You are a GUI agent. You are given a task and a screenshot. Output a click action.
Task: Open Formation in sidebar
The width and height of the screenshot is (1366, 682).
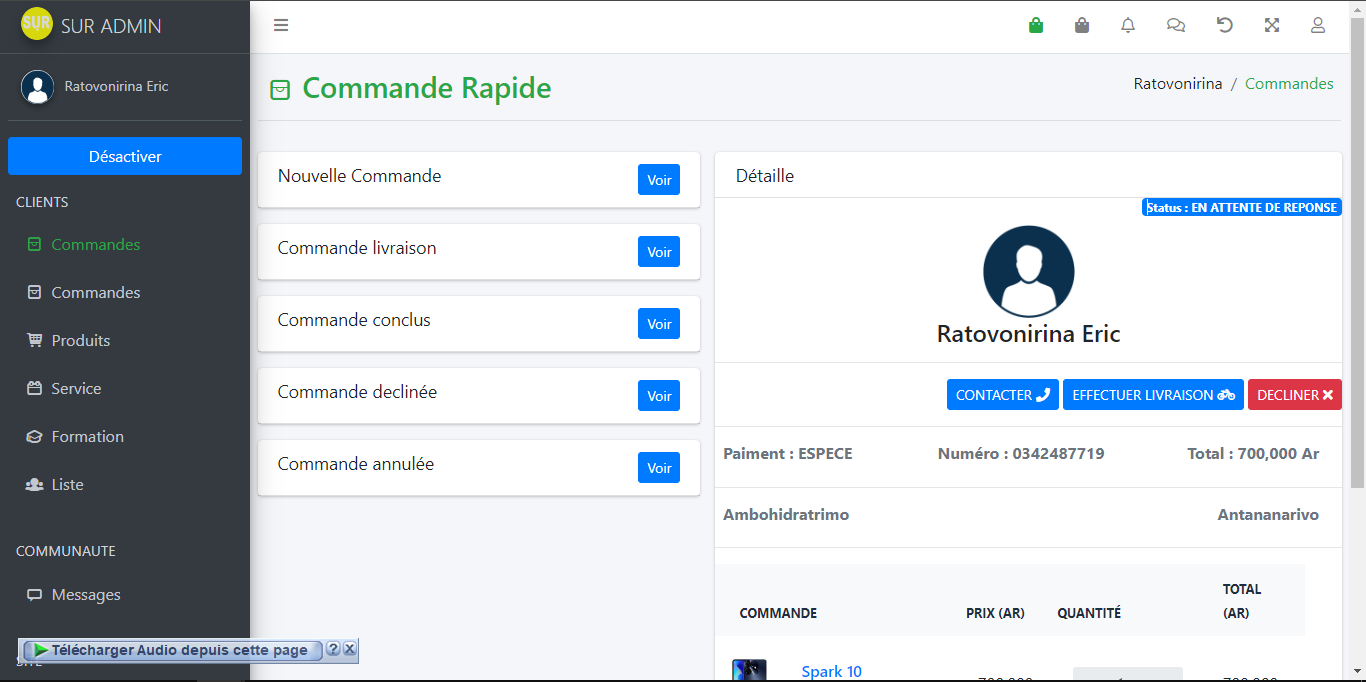point(88,436)
